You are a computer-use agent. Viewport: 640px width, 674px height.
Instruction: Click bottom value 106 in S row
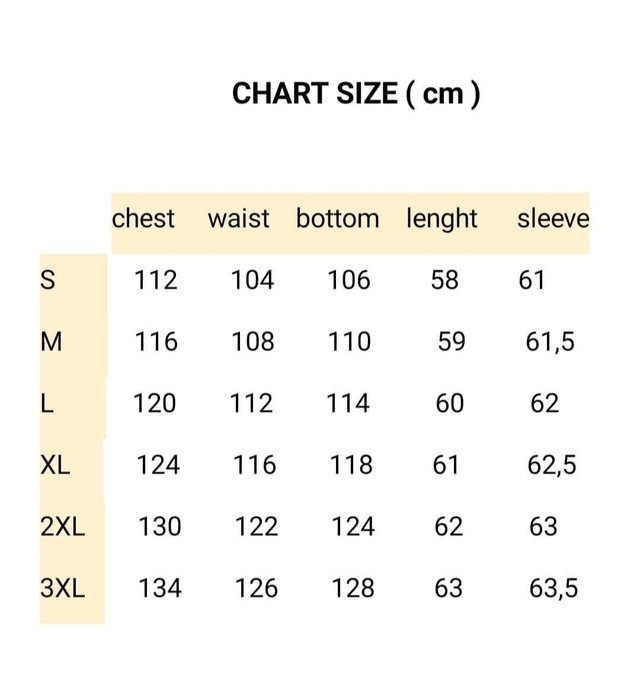point(349,280)
